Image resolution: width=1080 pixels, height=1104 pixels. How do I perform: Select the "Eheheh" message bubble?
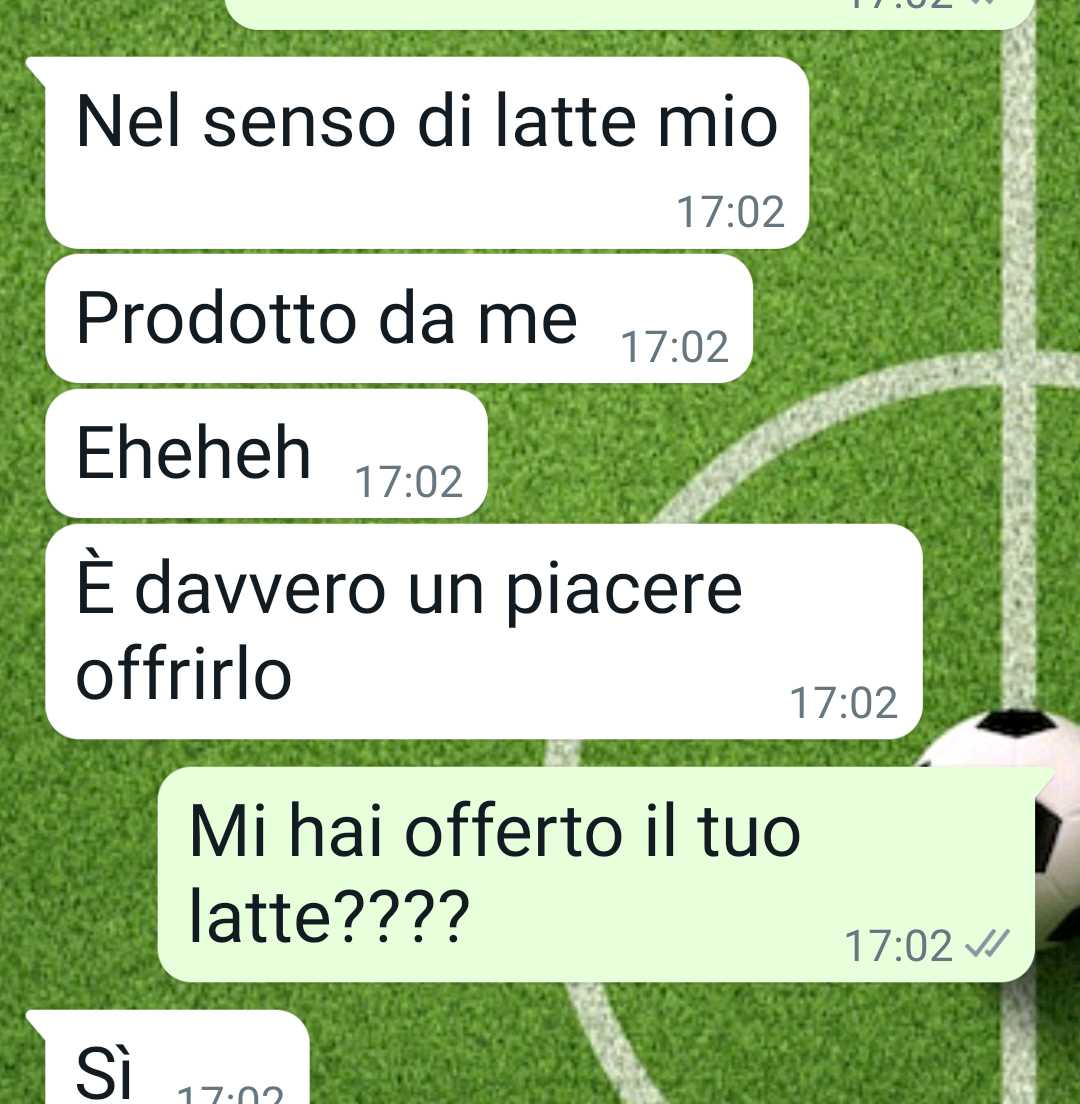pos(266,453)
